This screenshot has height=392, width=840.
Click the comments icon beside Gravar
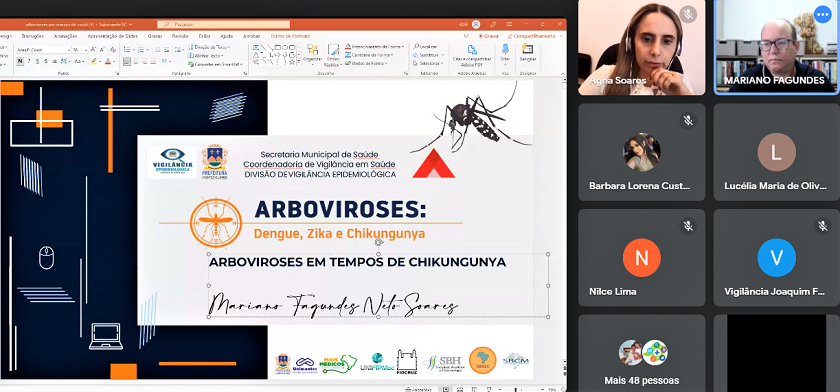tap(466, 36)
